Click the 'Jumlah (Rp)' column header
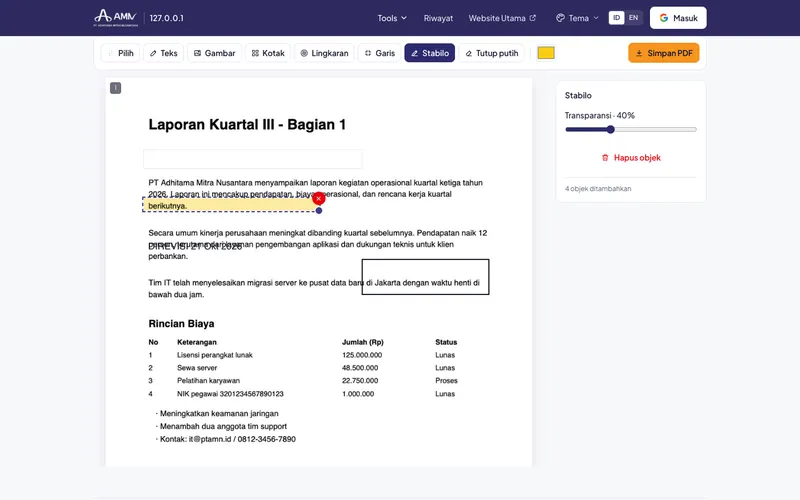Image resolution: width=800 pixels, height=500 pixels. coord(362,342)
